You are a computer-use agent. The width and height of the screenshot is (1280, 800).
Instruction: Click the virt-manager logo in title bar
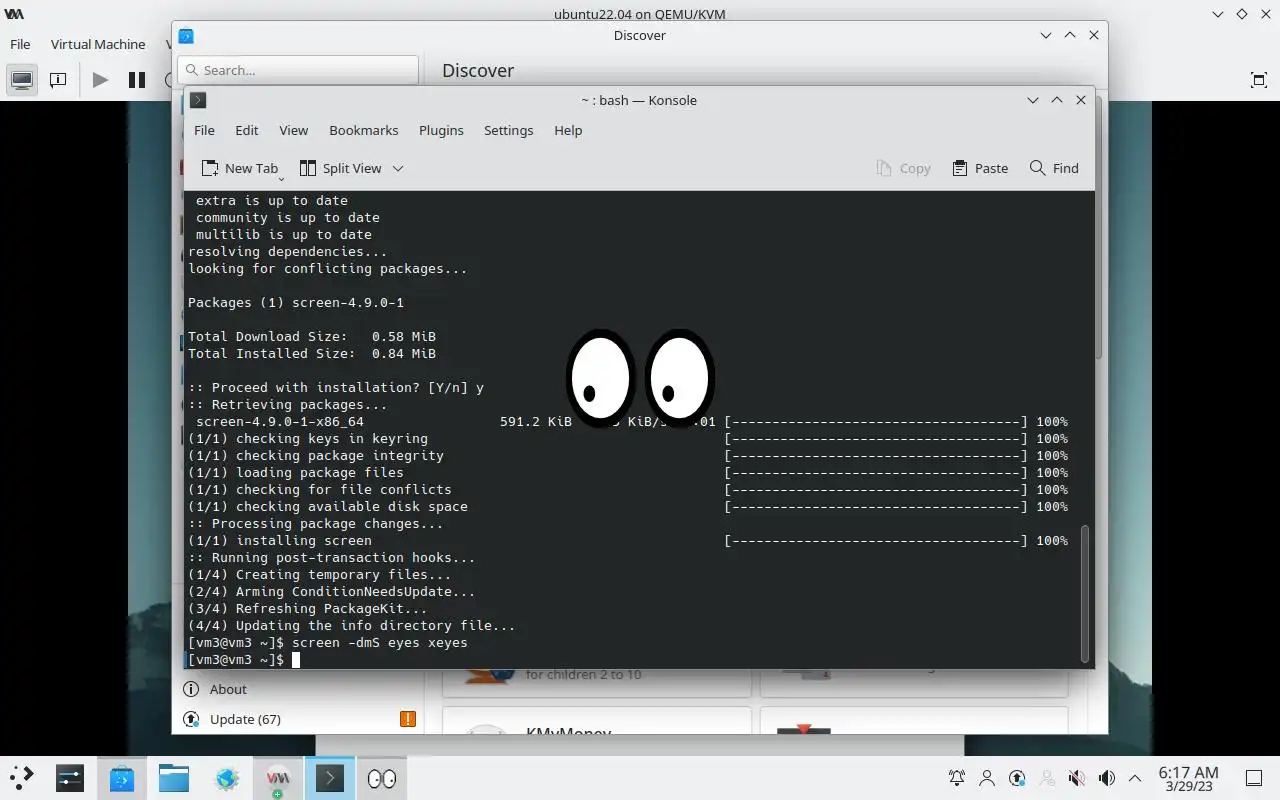(x=14, y=14)
